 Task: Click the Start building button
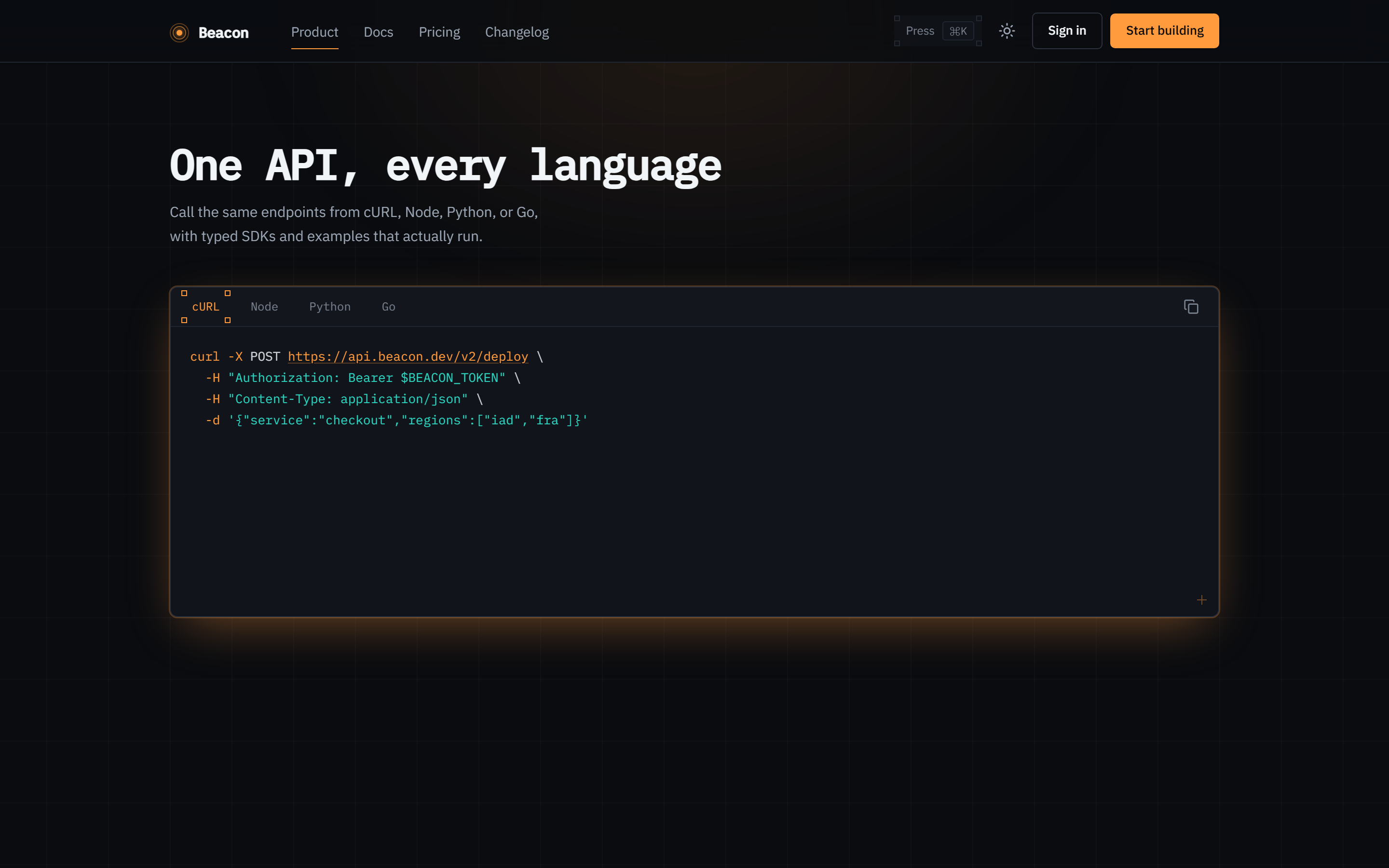(1164, 31)
